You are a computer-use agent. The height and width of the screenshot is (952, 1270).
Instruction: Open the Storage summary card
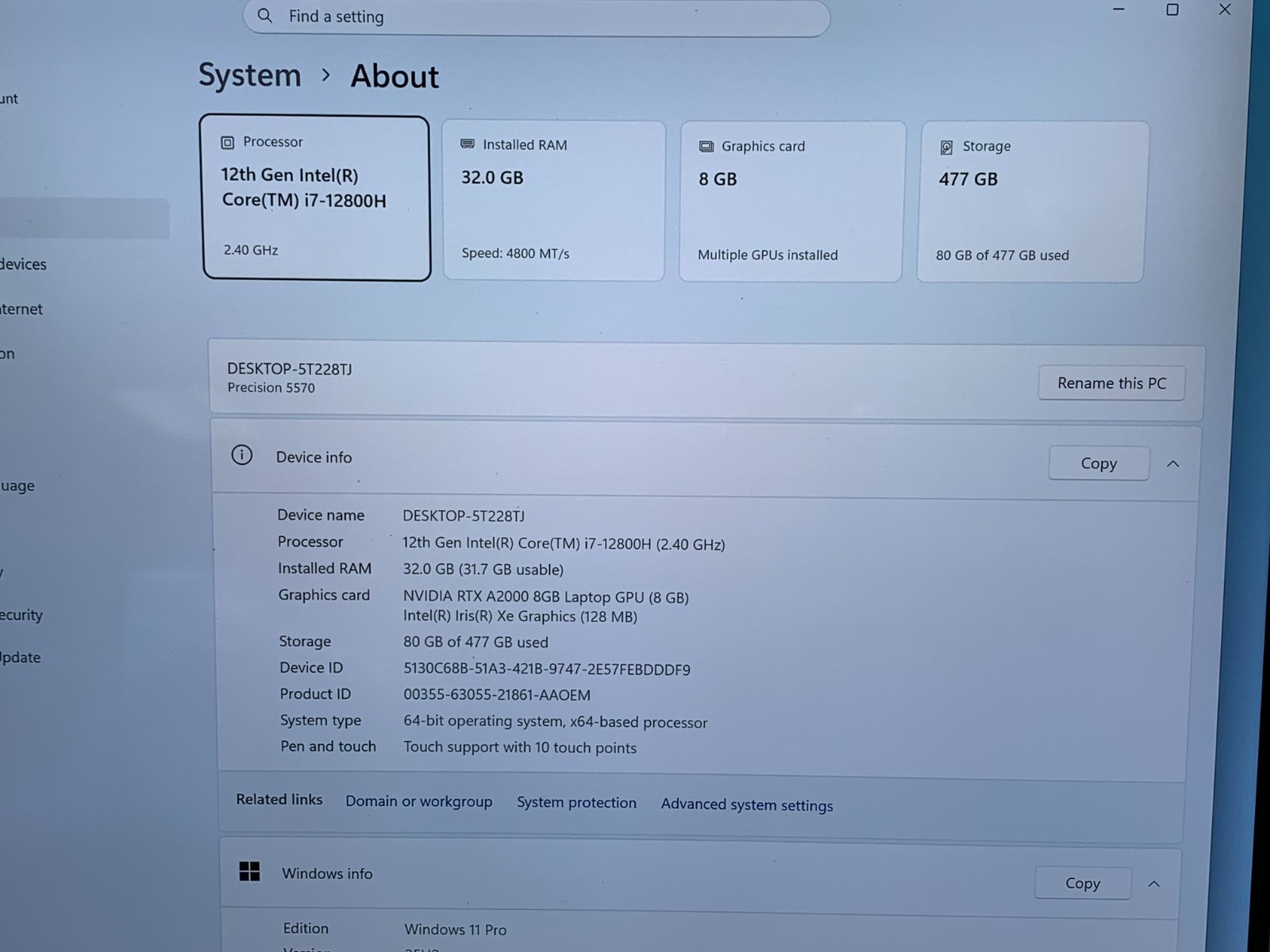coord(1031,202)
